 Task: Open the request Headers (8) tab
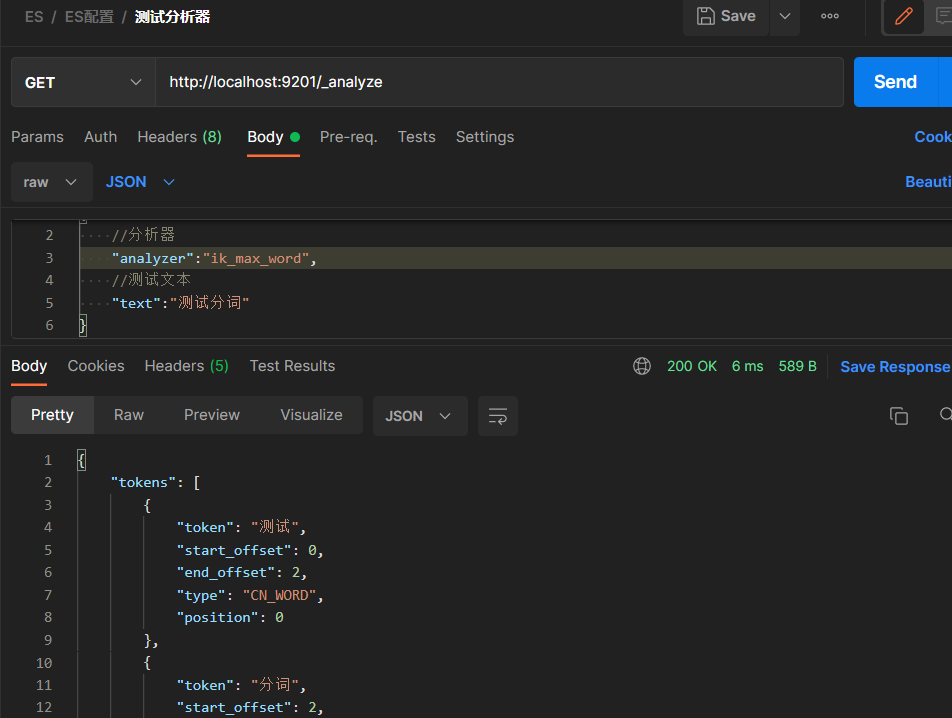point(179,137)
